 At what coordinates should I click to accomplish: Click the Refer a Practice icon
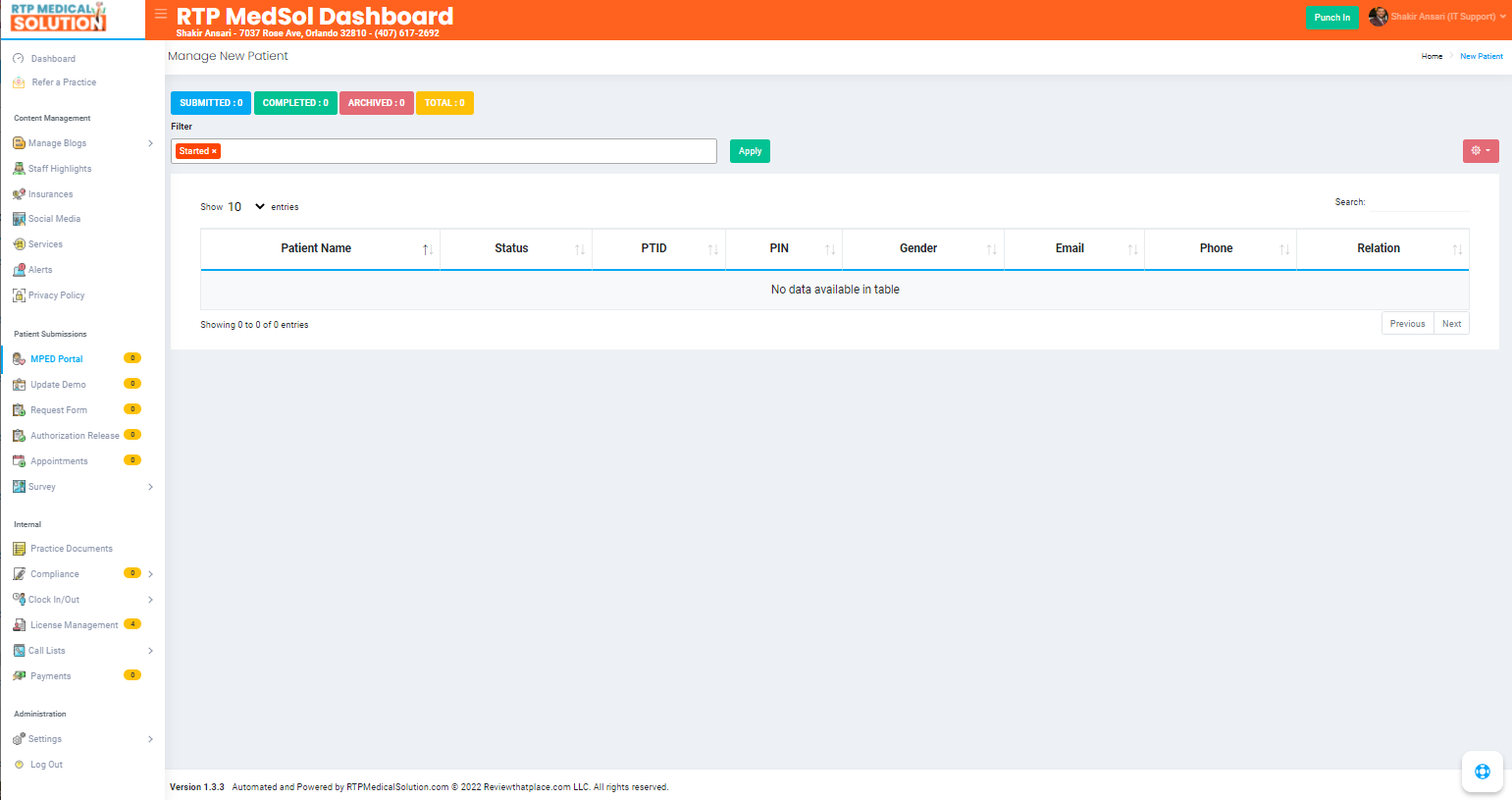(x=19, y=82)
